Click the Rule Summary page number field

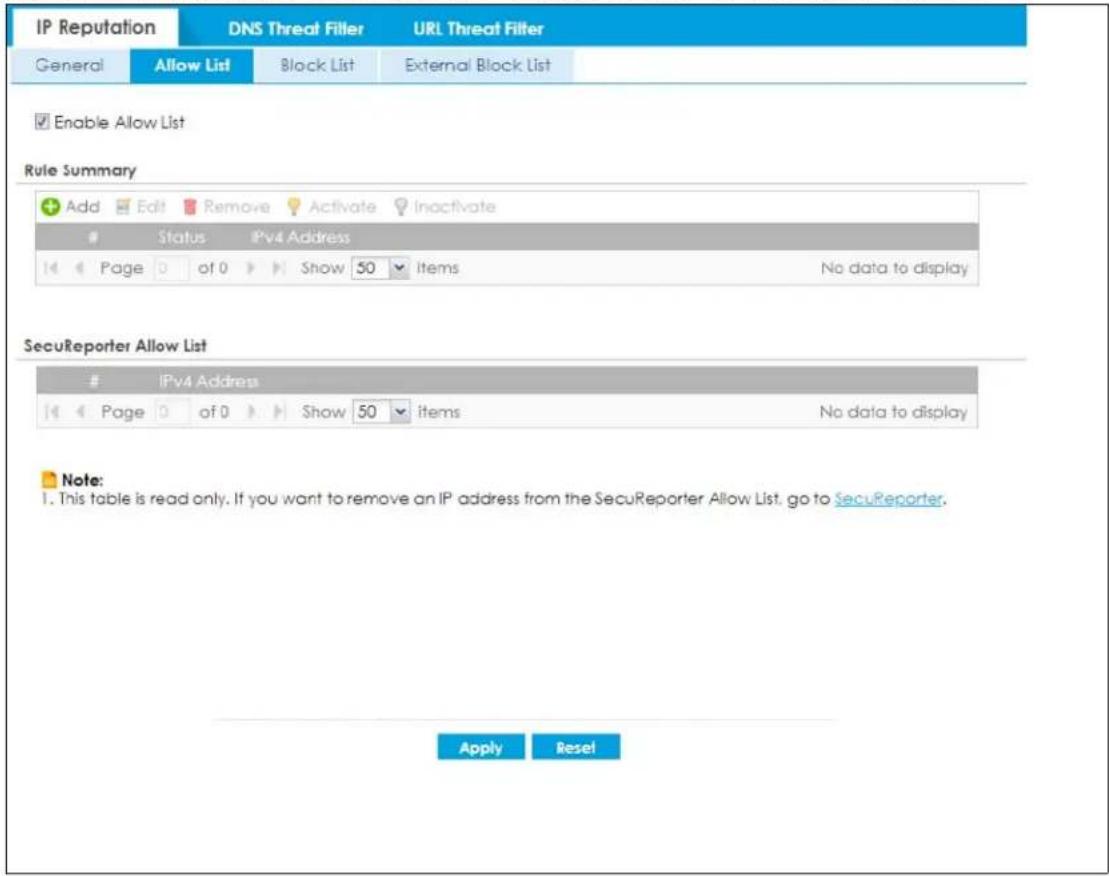click(170, 268)
